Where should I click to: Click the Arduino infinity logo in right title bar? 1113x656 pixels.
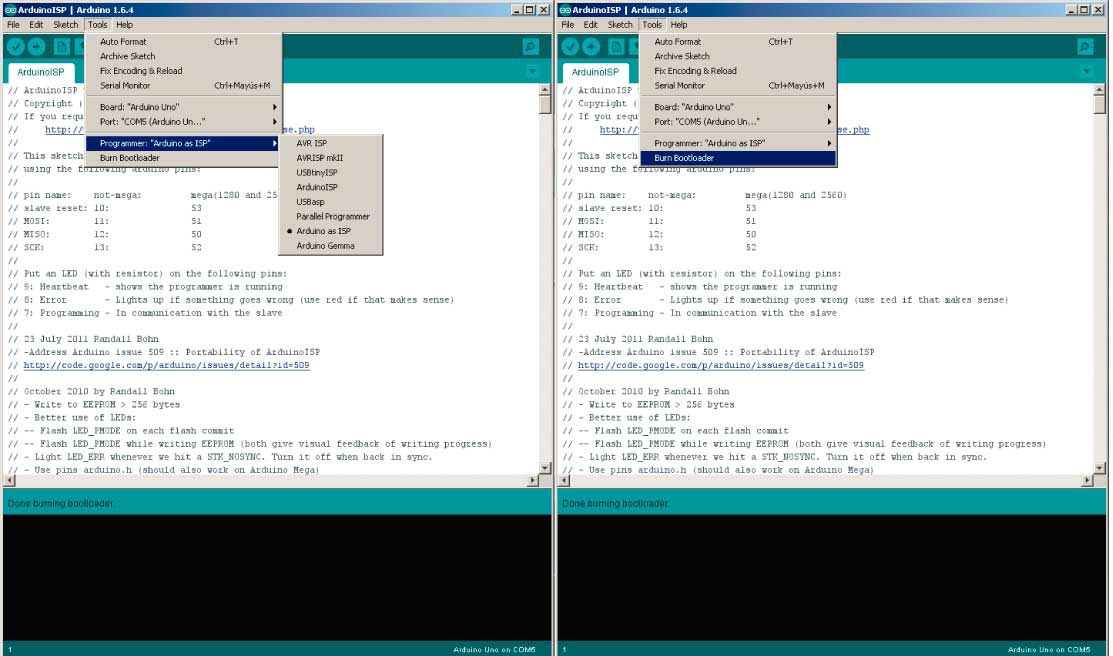(x=565, y=10)
